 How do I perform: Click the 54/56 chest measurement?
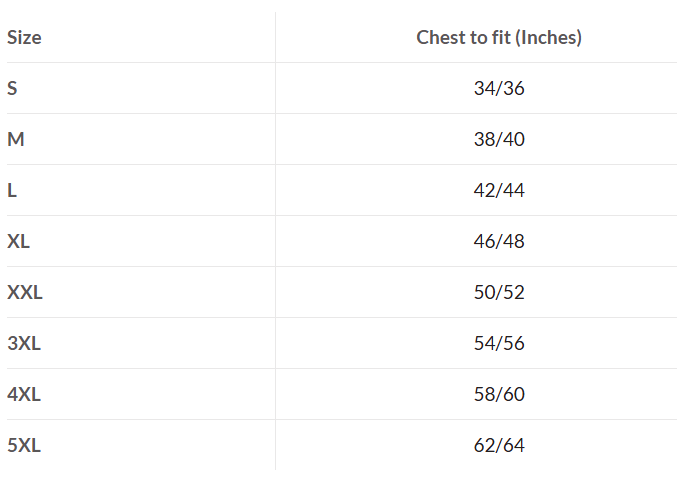pos(499,343)
